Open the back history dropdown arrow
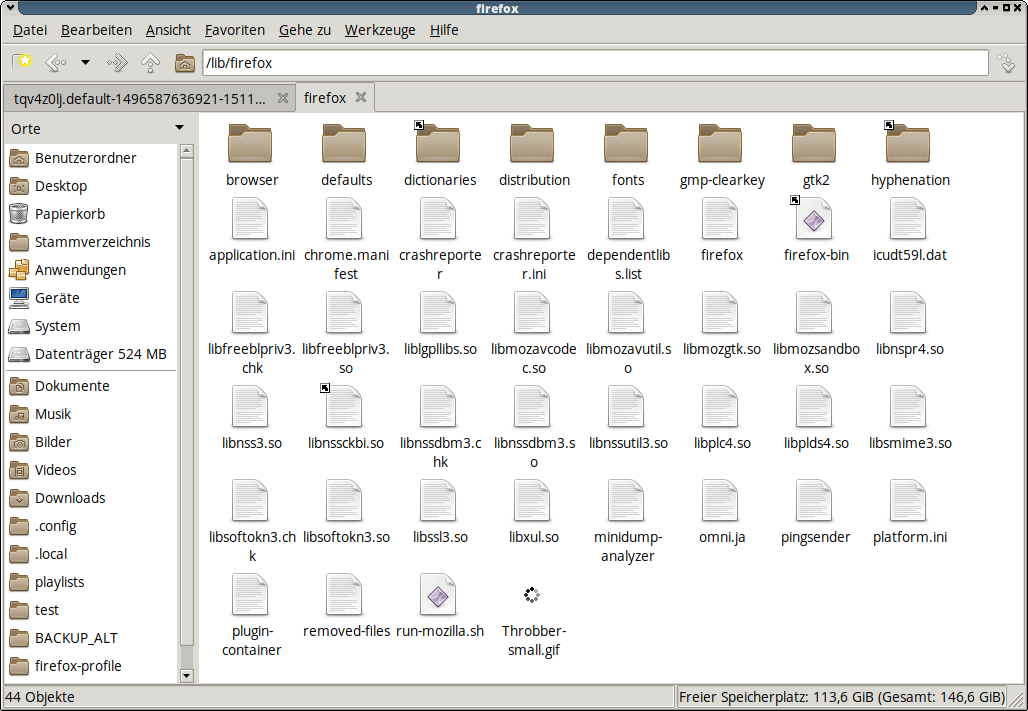The height and width of the screenshot is (711, 1028). pyautogui.click(x=85, y=63)
